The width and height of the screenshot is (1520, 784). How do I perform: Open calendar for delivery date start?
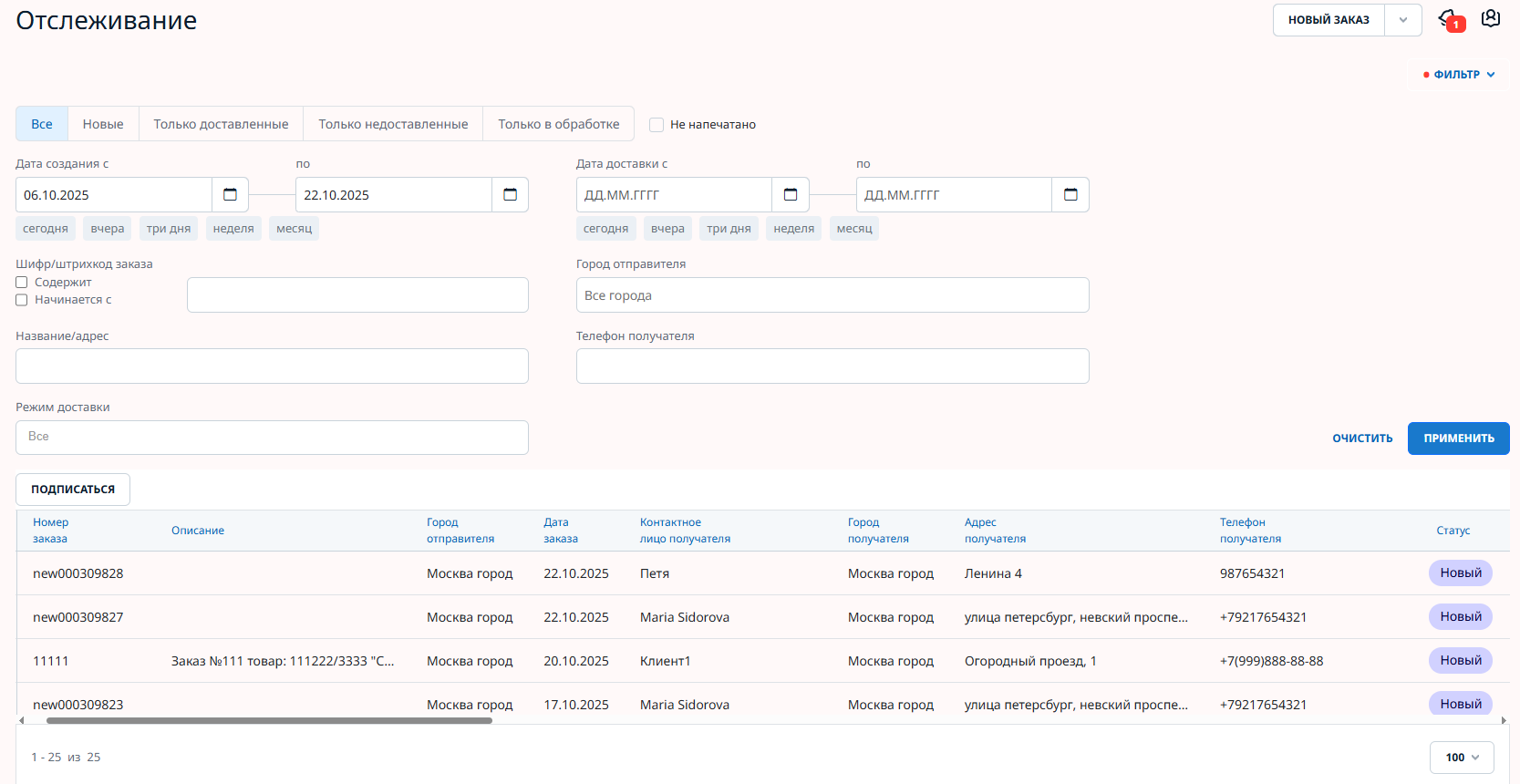pyautogui.click(x=791, y=195)
